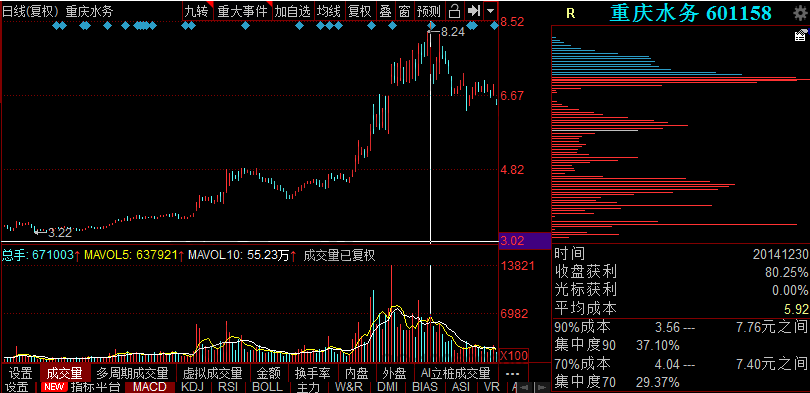This screenshot has width=810, height=393.
Task: Click the 日线(复权) period label
Action: click(30, 11)
